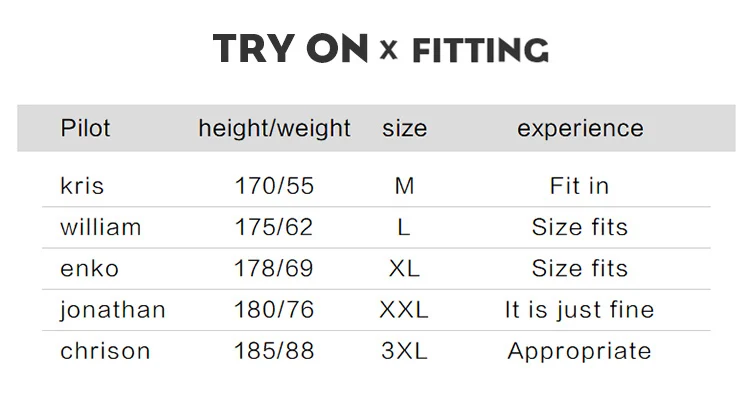
Task: Select the experience column header
Action: tap(580, 129)
